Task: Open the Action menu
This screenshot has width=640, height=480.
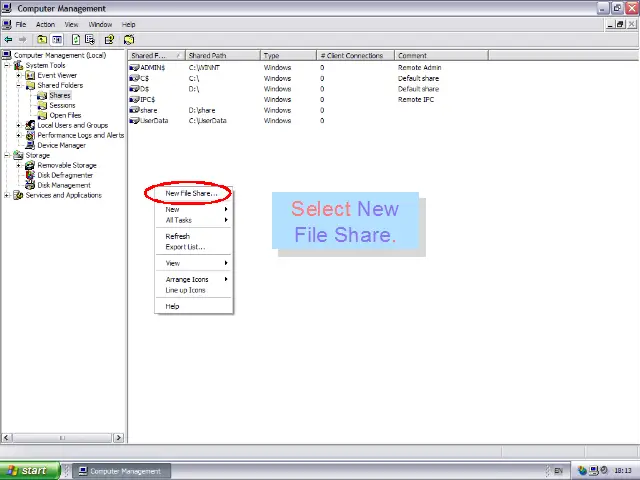Action: coord(45,24)
